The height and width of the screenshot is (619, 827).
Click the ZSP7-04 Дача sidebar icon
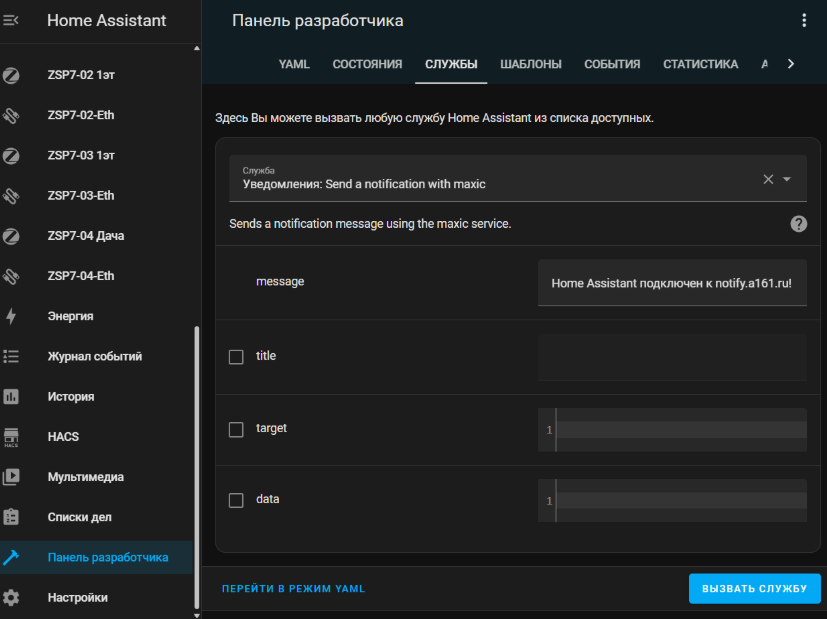click(x=11, y=236)
